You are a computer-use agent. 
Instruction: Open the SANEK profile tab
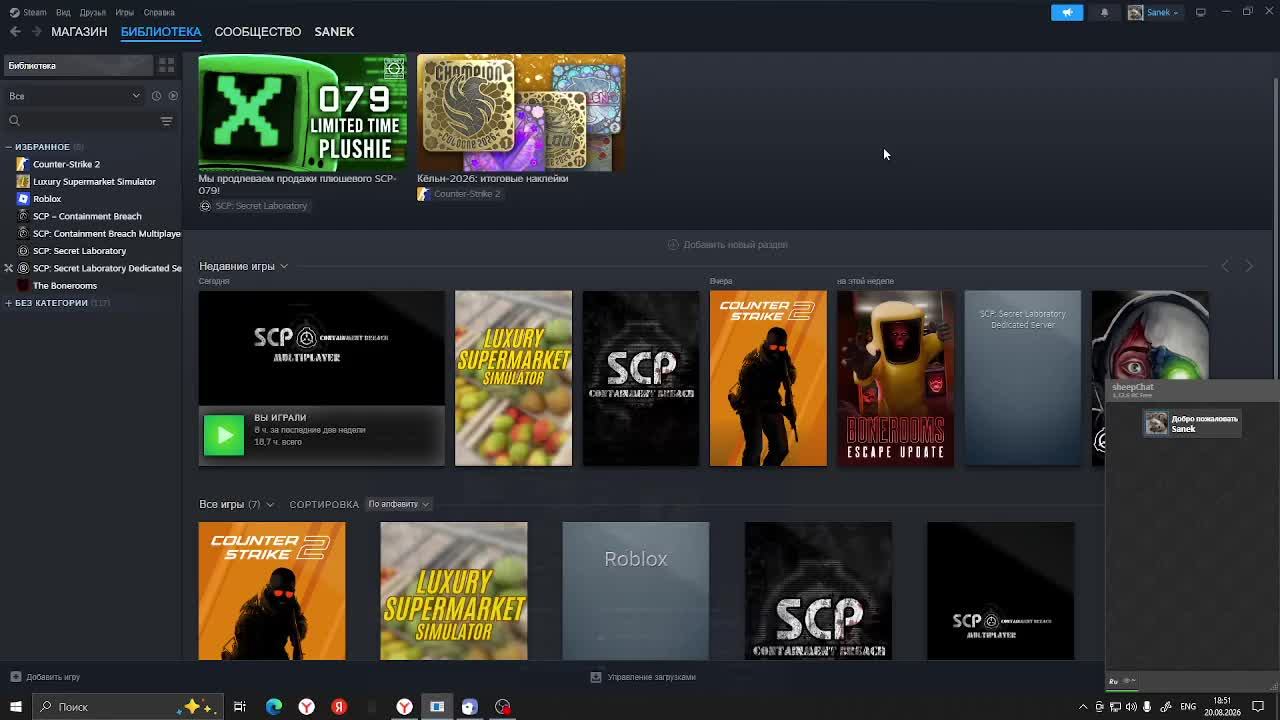click(334, 32)
